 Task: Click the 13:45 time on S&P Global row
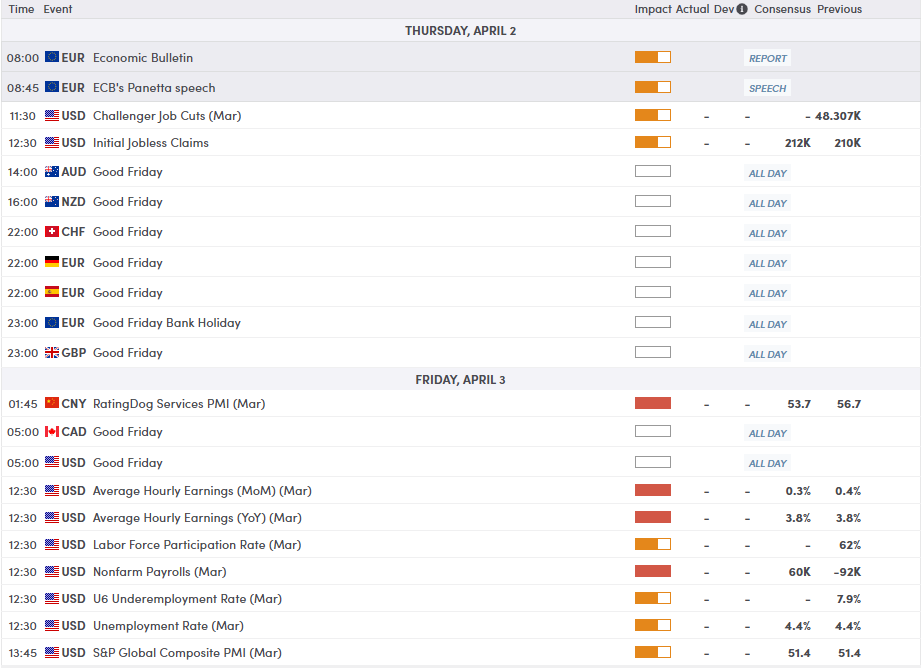coord(23,653)
